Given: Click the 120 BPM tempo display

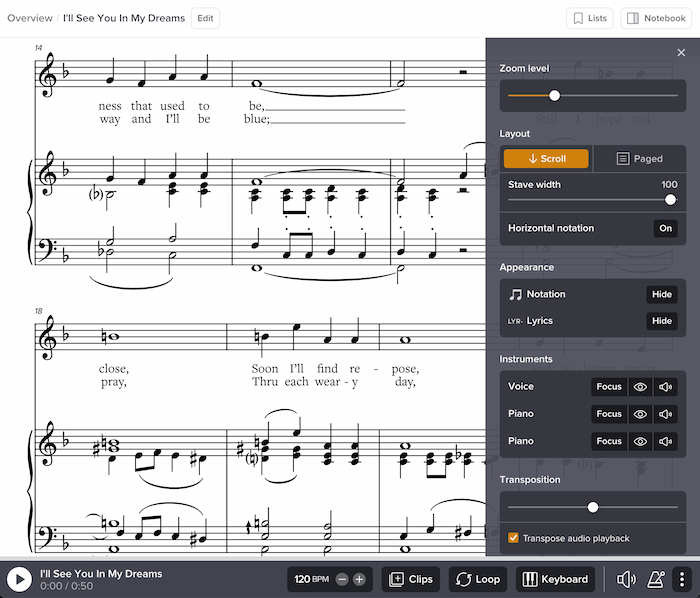Looking at the screenshot, I should tap(311, 579).
